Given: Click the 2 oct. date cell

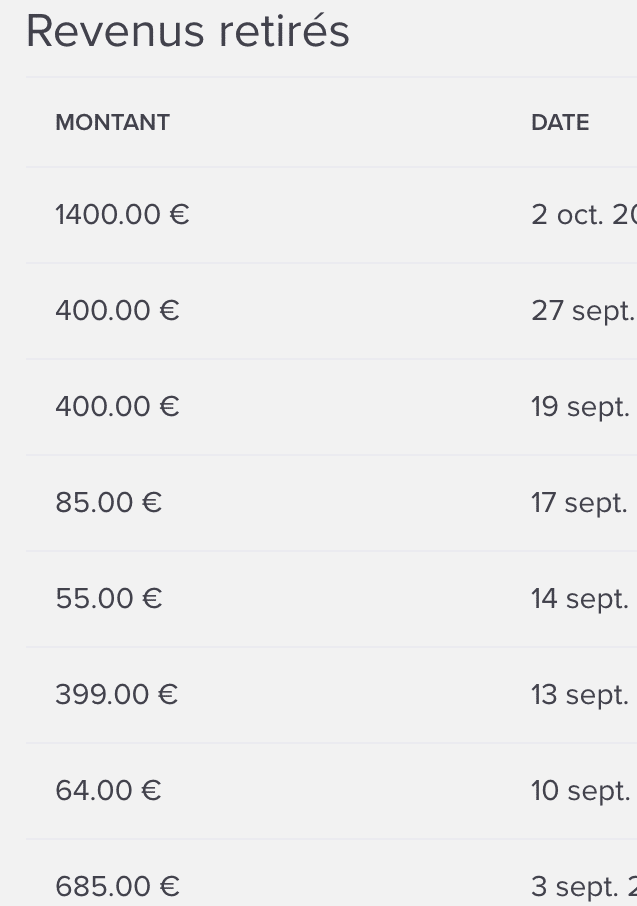Looking at the screenshot, I should 583,215.
